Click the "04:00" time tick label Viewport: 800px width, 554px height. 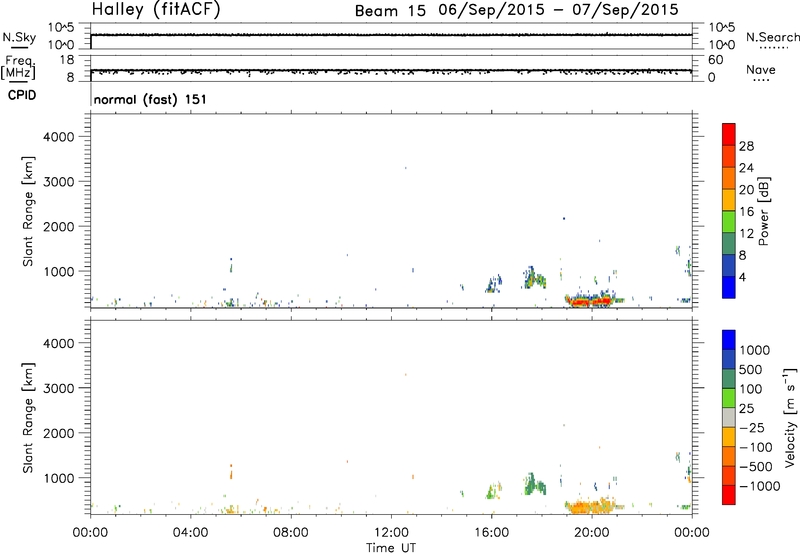coord(190,533)
